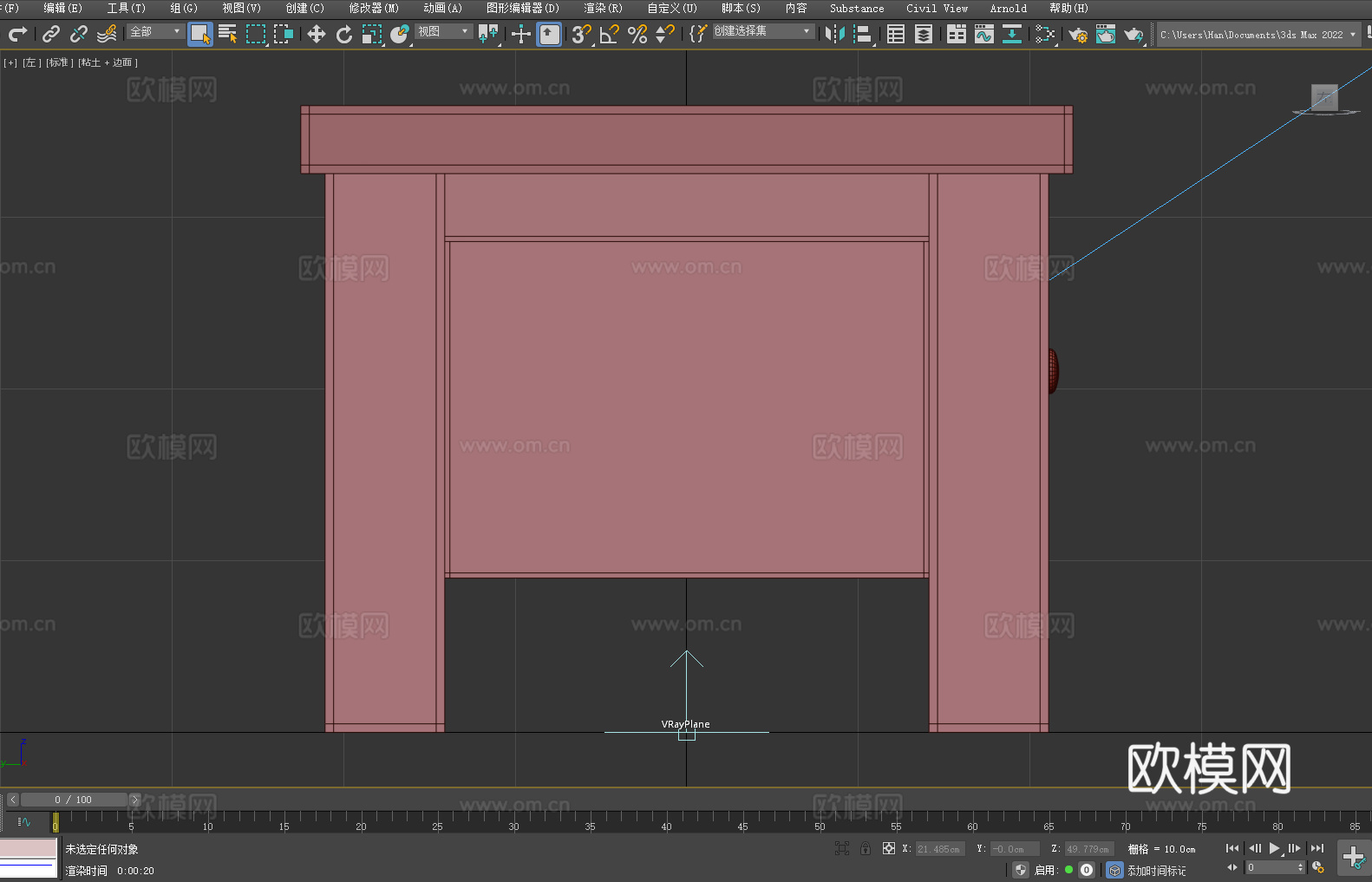Open Render Setup teapot icon
1372x882 pixels.
point(1078,34)
